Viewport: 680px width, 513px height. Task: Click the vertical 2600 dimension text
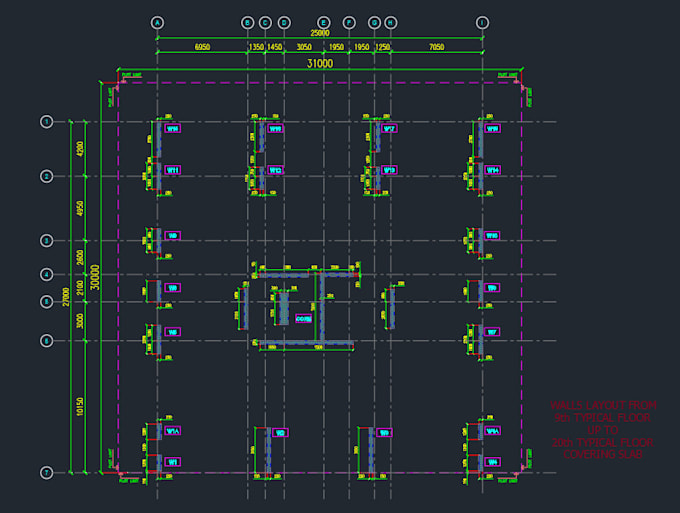point(80,258)
